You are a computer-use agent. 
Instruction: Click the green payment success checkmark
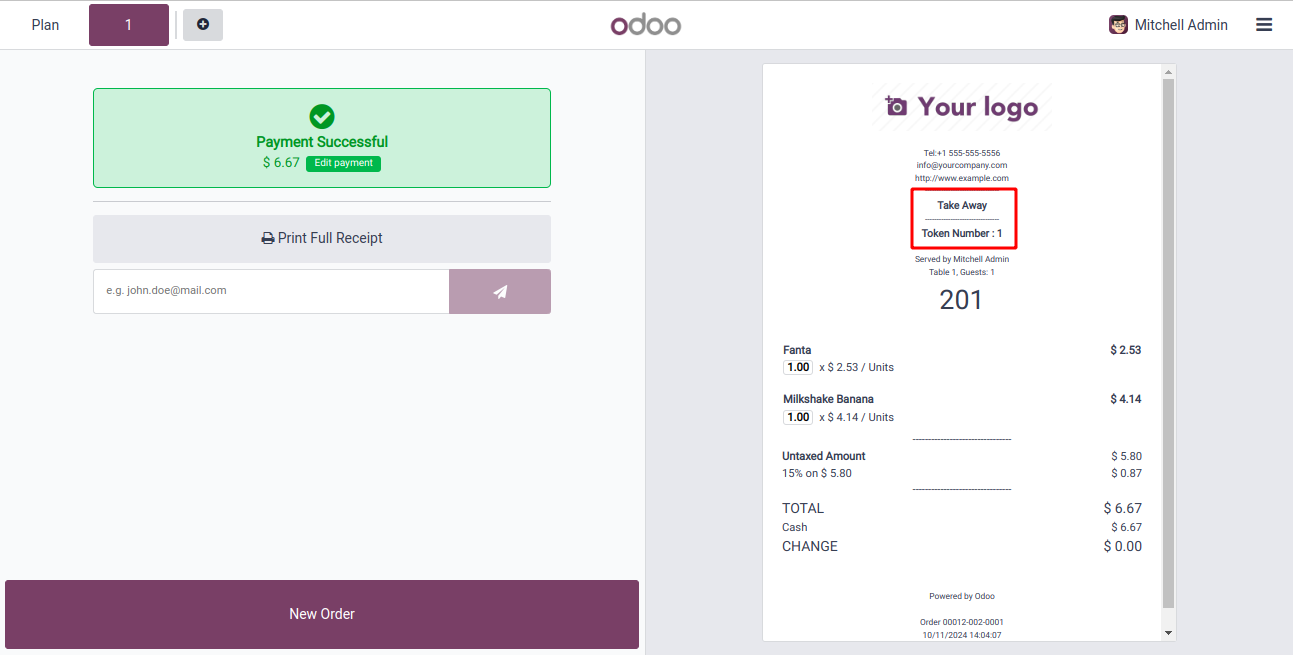pyautogui.click(x=322, y=116)
